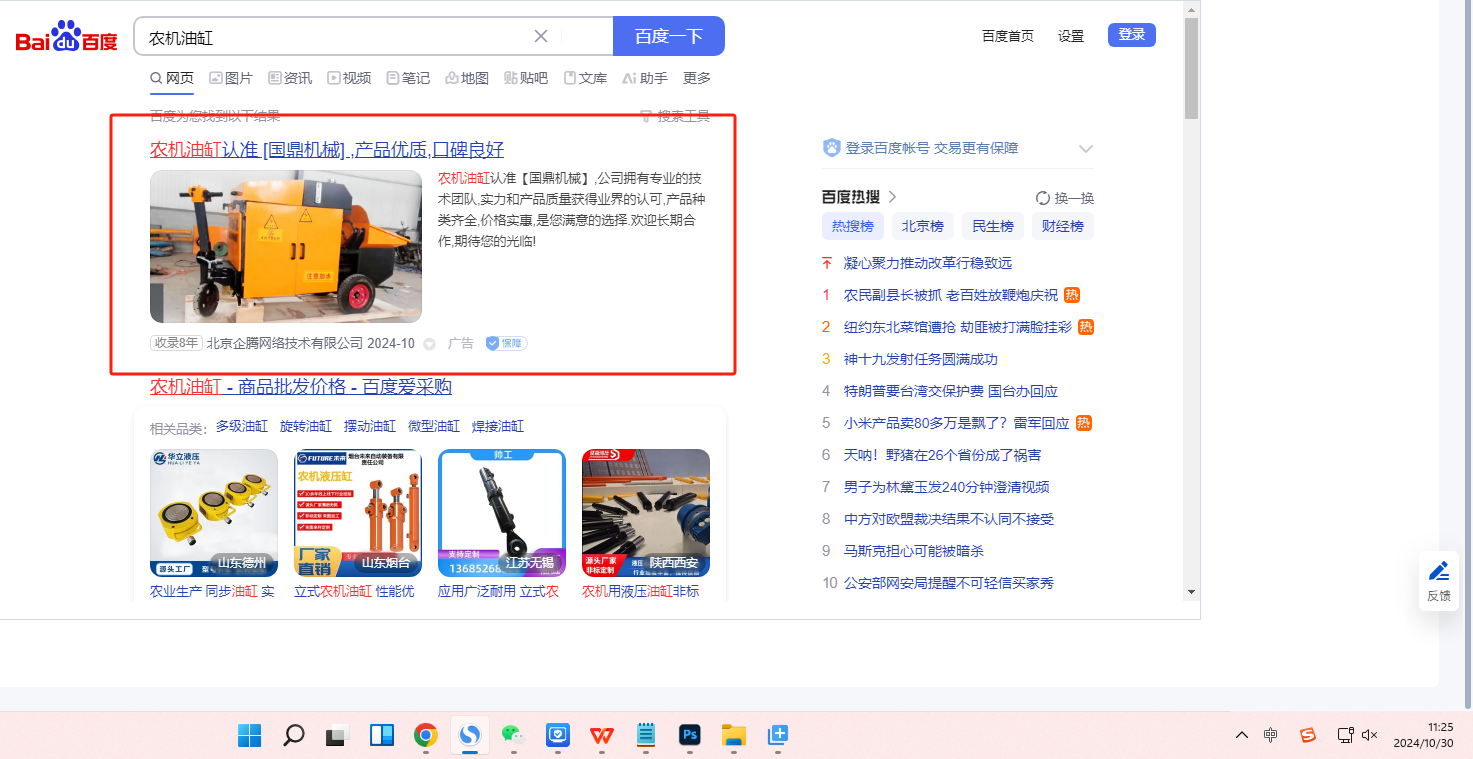1473x759 pixels.
Task: Click the Baidu logo
Action: pyautogui.click(x=67, y=37)
